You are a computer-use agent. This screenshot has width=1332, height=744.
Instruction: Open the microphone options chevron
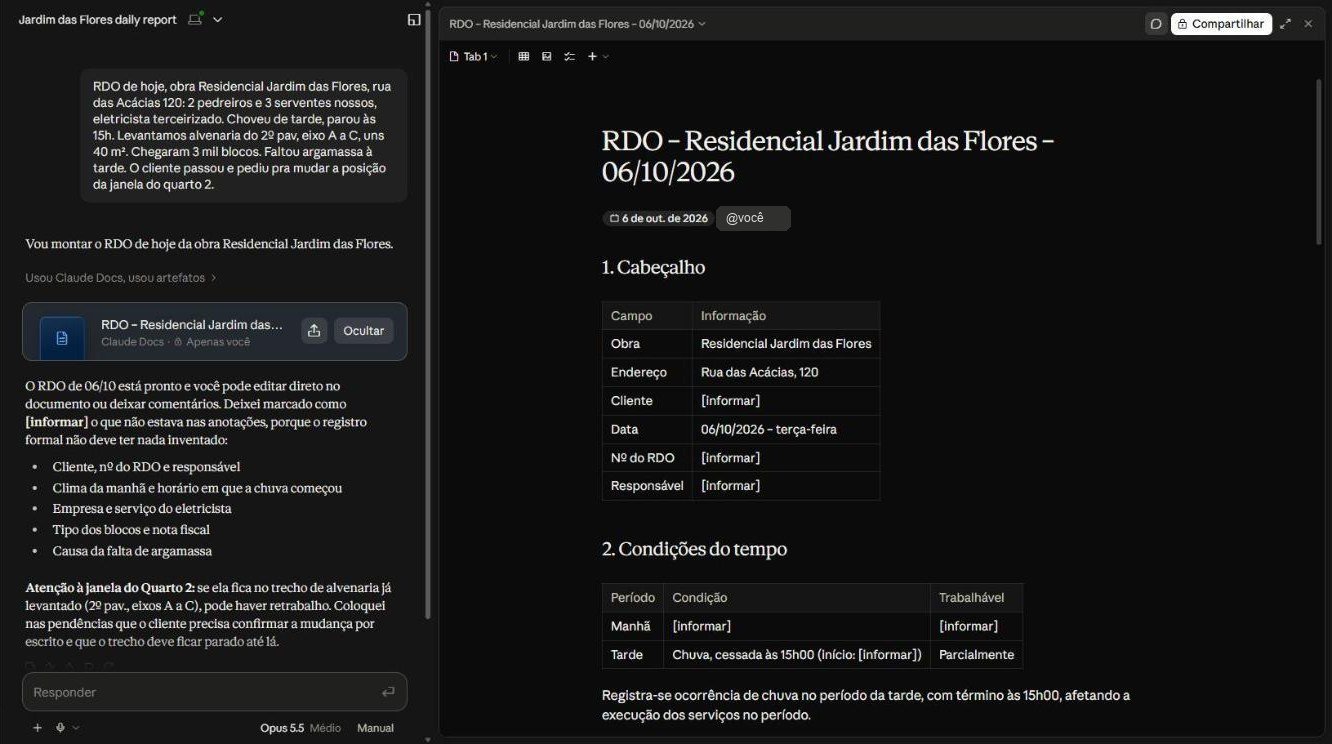click(76, 728)
